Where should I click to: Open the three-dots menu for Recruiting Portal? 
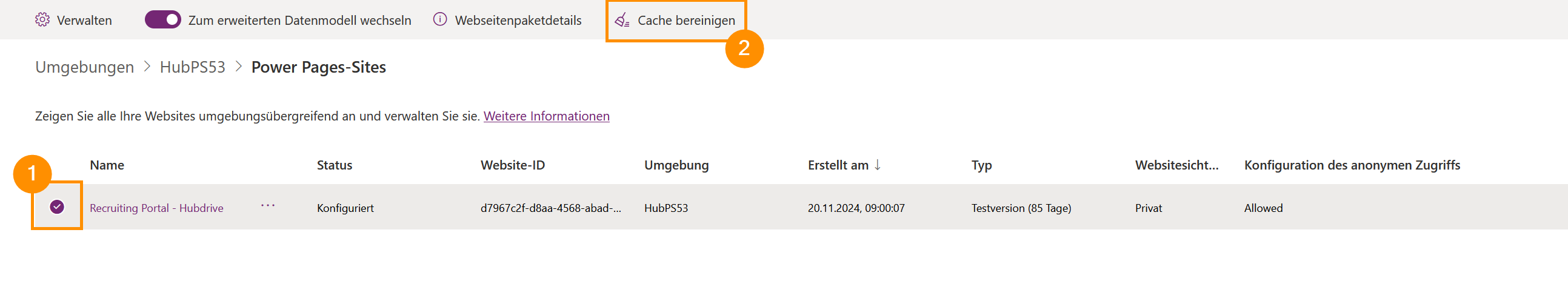(x=268, y=206)
